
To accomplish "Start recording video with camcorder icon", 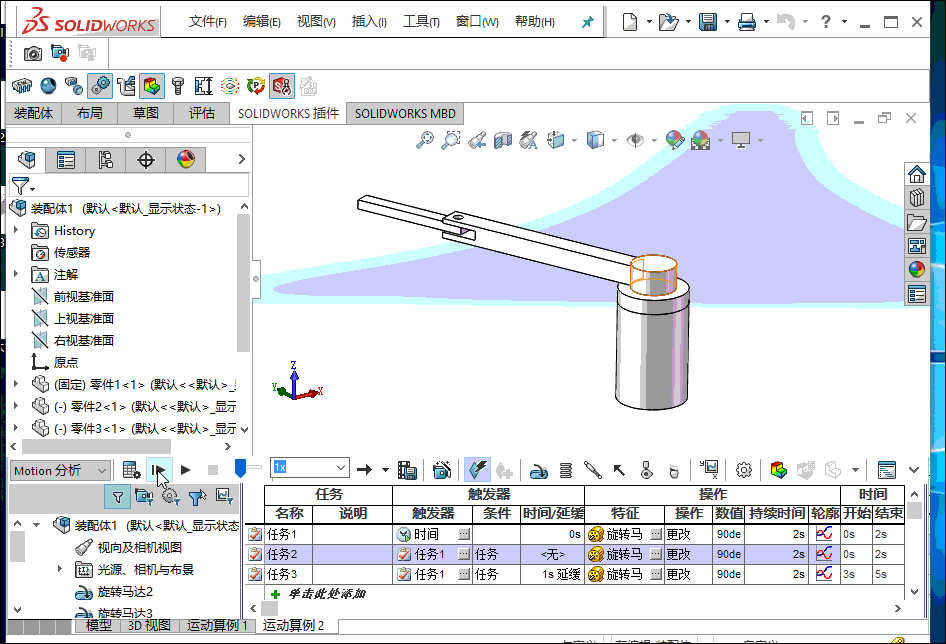I will [60, 54].
